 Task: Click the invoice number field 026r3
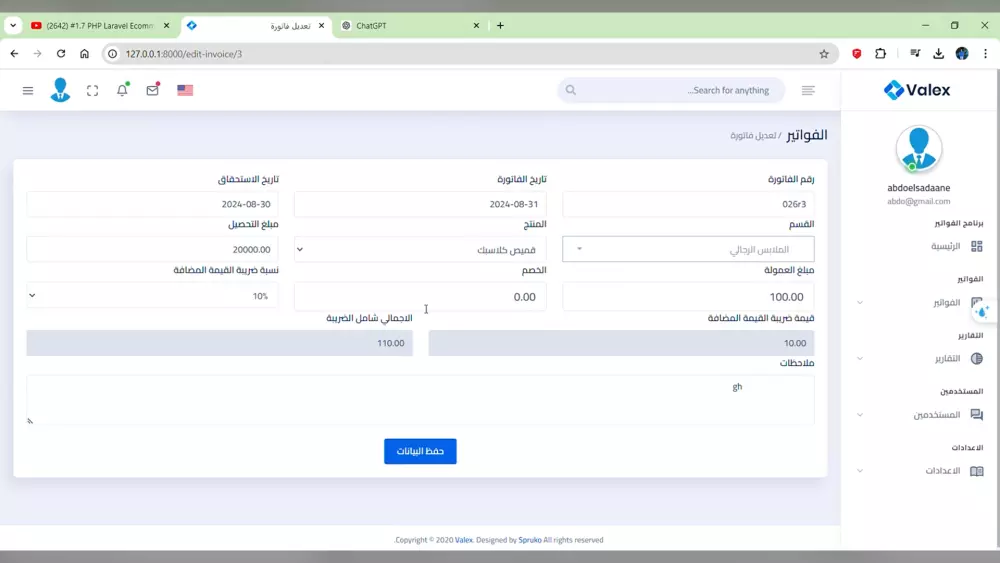tap(688, 204)
